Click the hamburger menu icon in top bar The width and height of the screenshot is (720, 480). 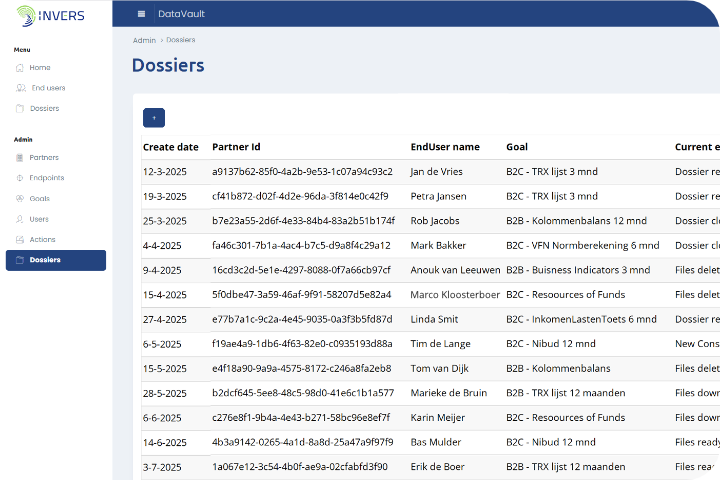click(141, 14)
